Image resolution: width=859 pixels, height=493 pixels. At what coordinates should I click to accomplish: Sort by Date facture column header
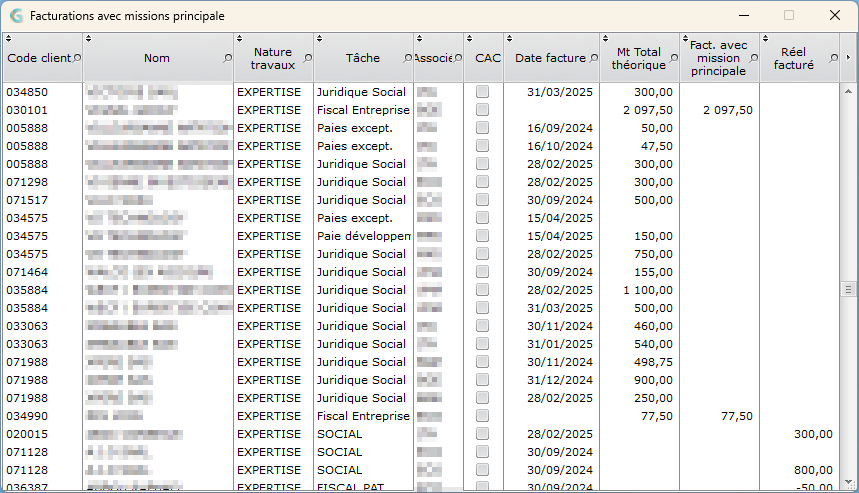[x=550, y=58]
